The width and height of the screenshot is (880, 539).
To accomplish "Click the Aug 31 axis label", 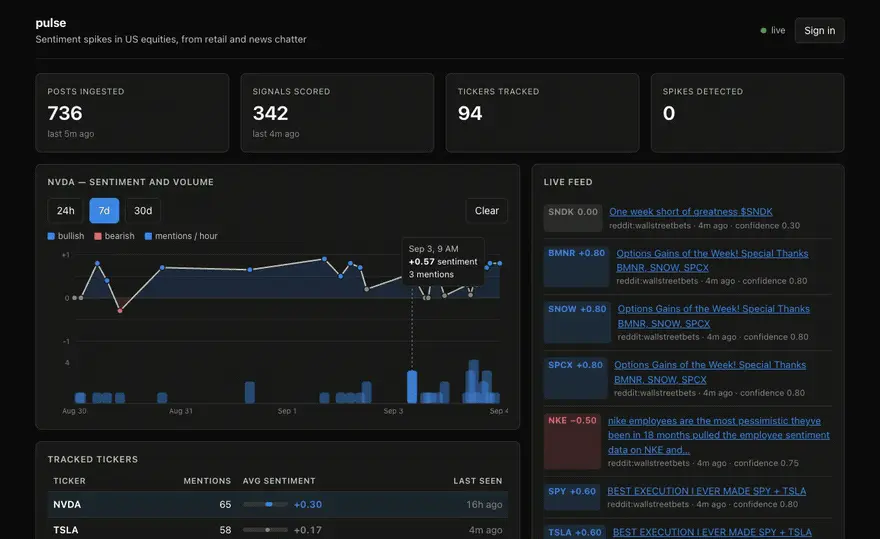I will (x=181, y=411).
